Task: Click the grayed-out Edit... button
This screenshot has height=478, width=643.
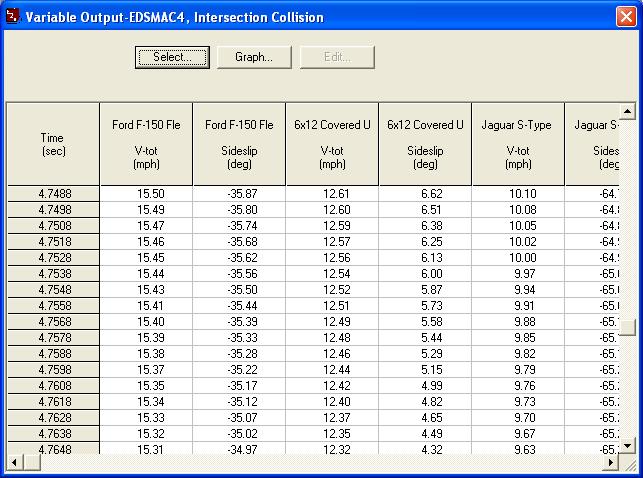Action: 337,57
